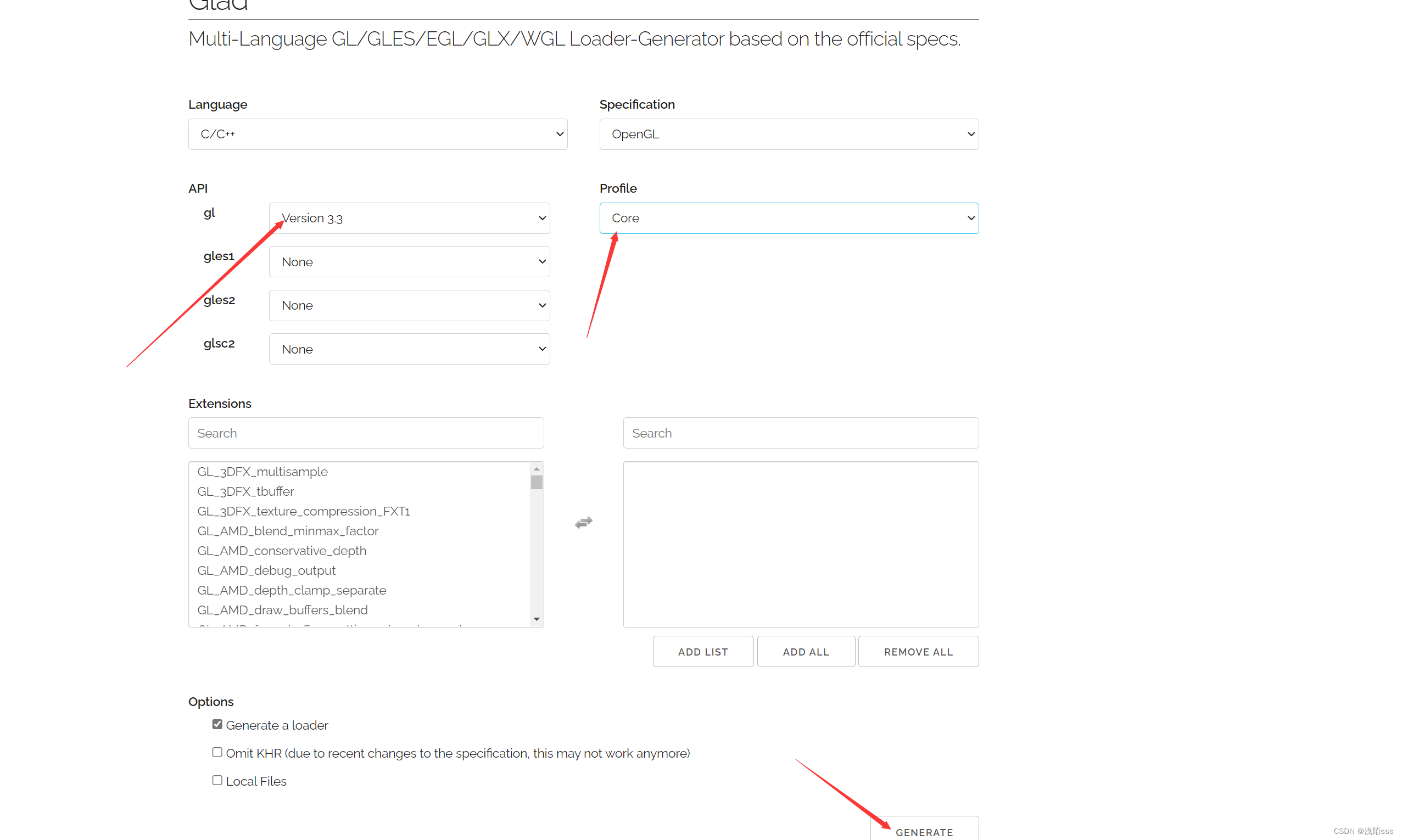Image resolution: width=1402 pixels, height=840 pixels.
Task: Check the Local Files option
Action: click(x=217, y=780)
